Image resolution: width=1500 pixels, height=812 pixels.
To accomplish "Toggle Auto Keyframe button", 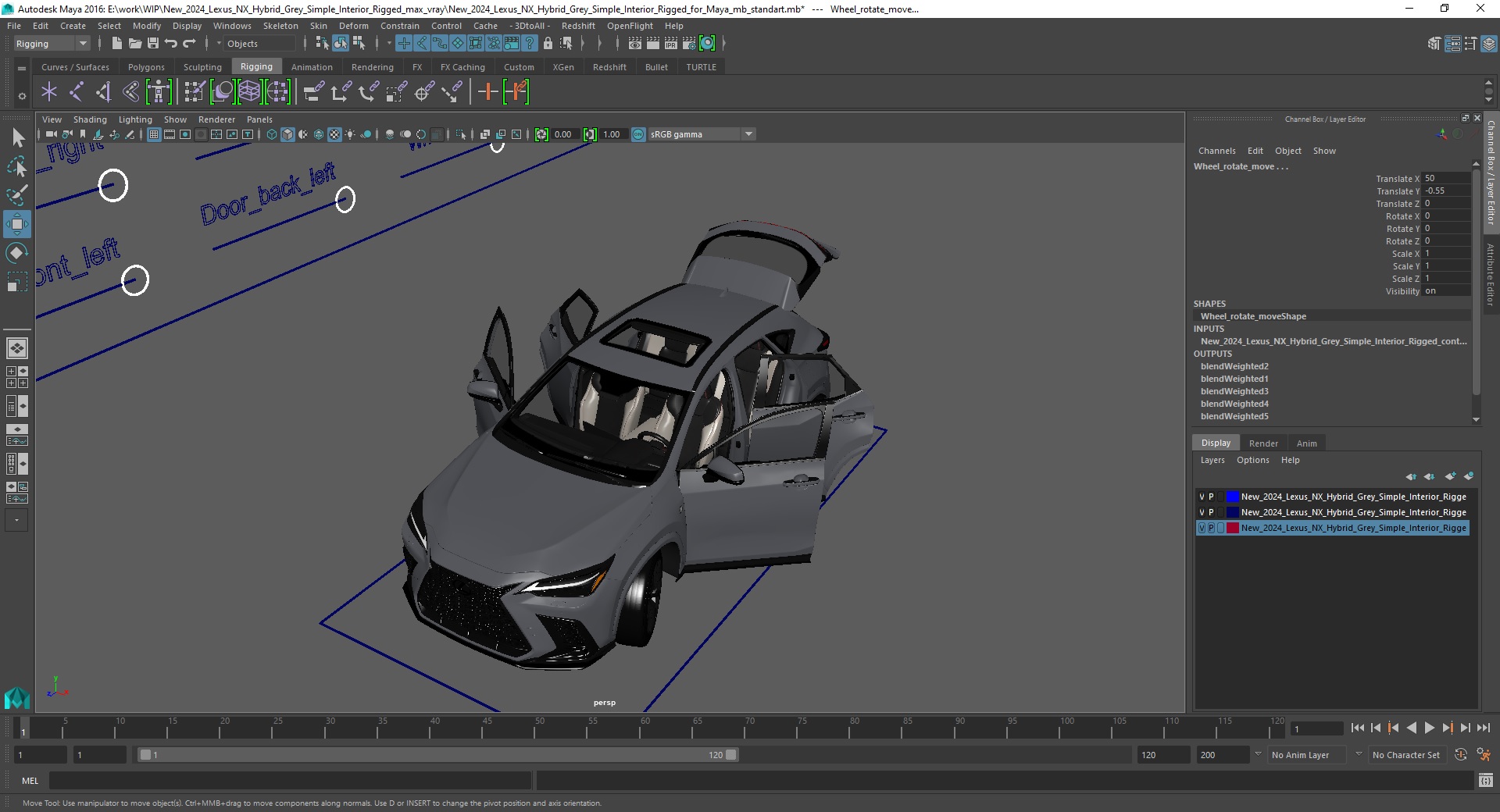I will pyautogui.click(x=1461, y=755).
